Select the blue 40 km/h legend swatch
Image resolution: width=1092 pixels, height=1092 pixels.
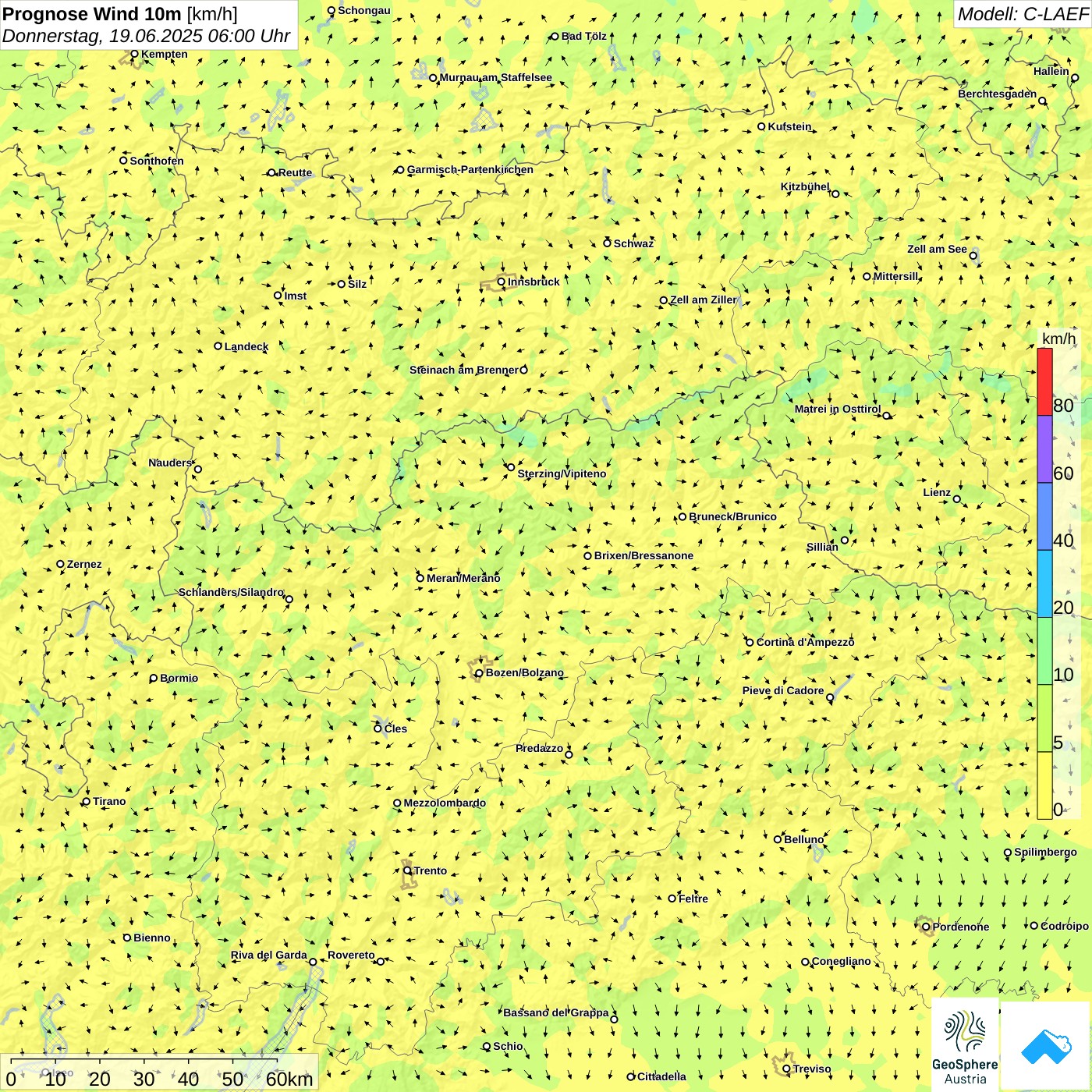click(1044, 516)
